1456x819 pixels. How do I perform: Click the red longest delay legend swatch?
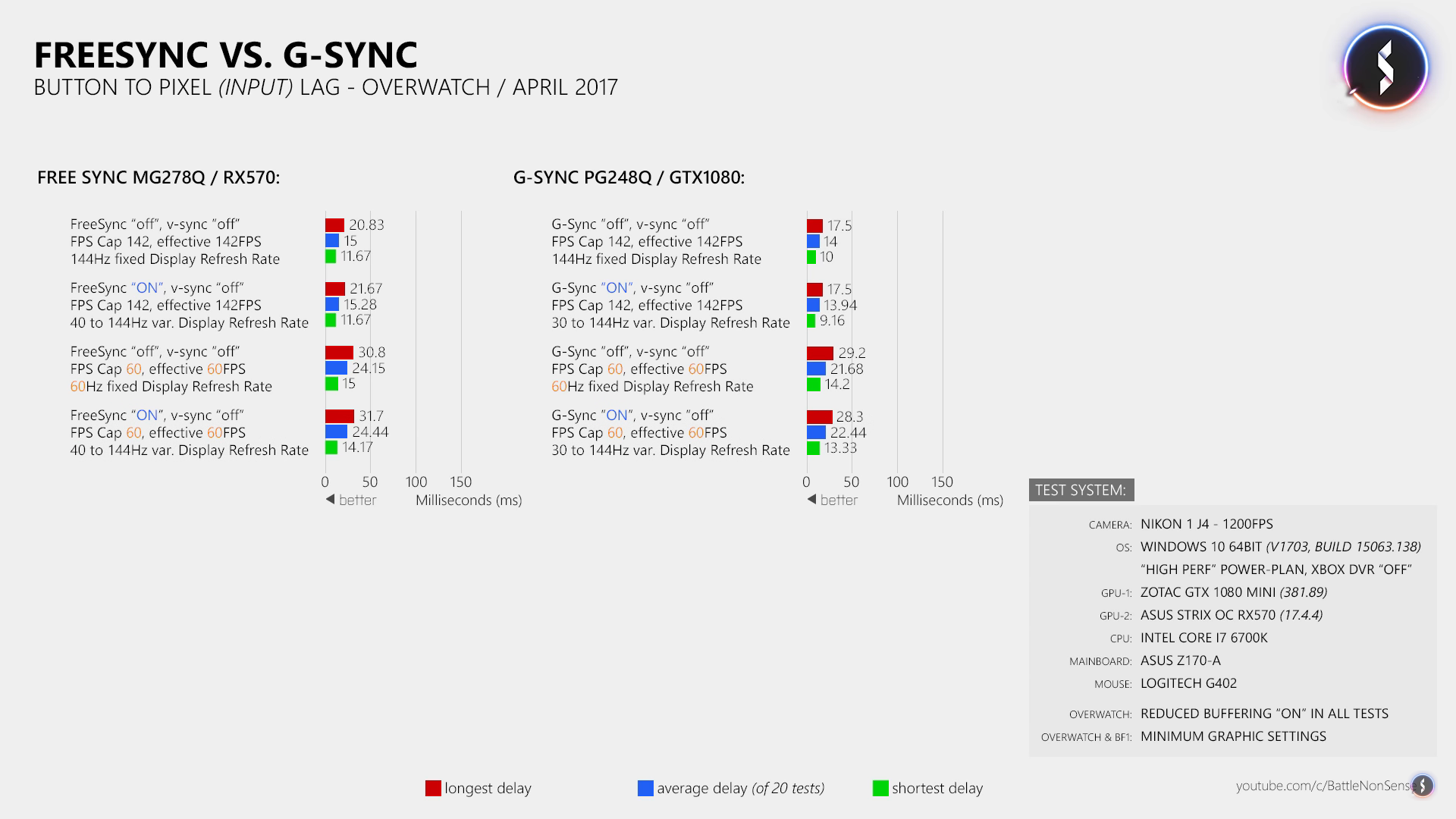pos(433,789)
